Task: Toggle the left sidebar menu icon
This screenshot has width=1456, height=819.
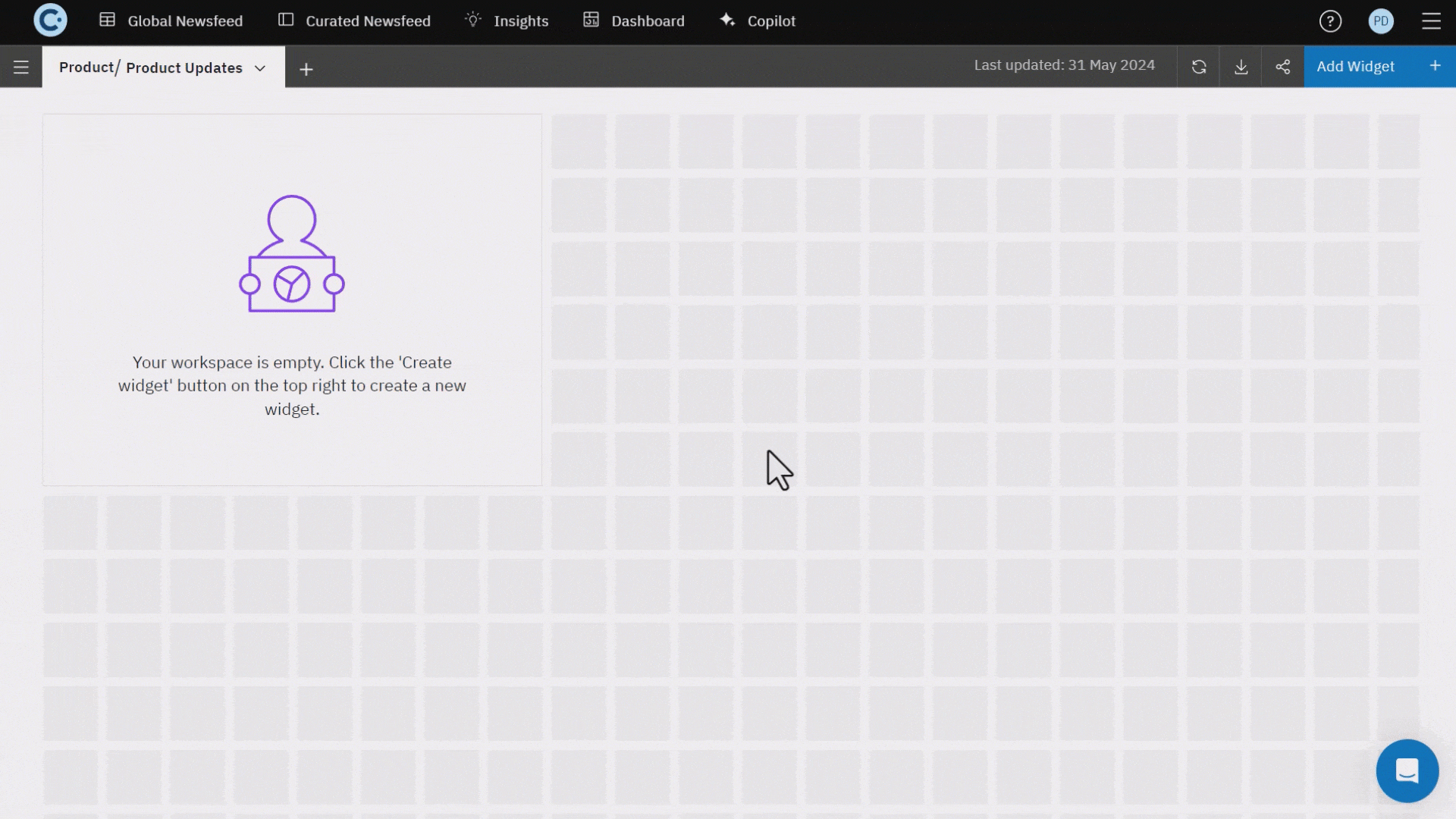Action: [21, 67]
